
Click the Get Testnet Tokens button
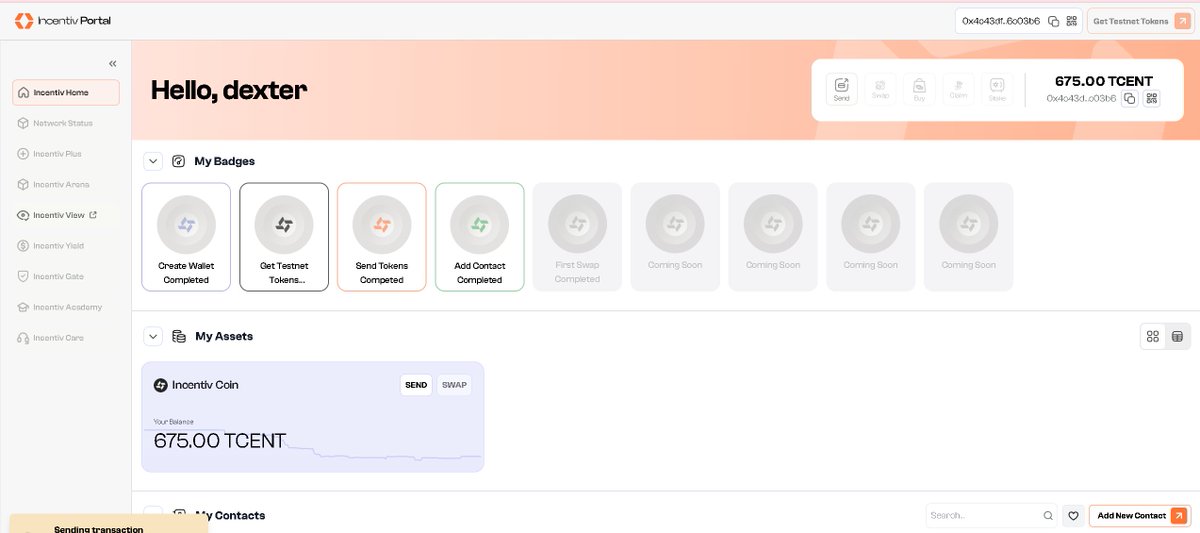coord(1139,21)
